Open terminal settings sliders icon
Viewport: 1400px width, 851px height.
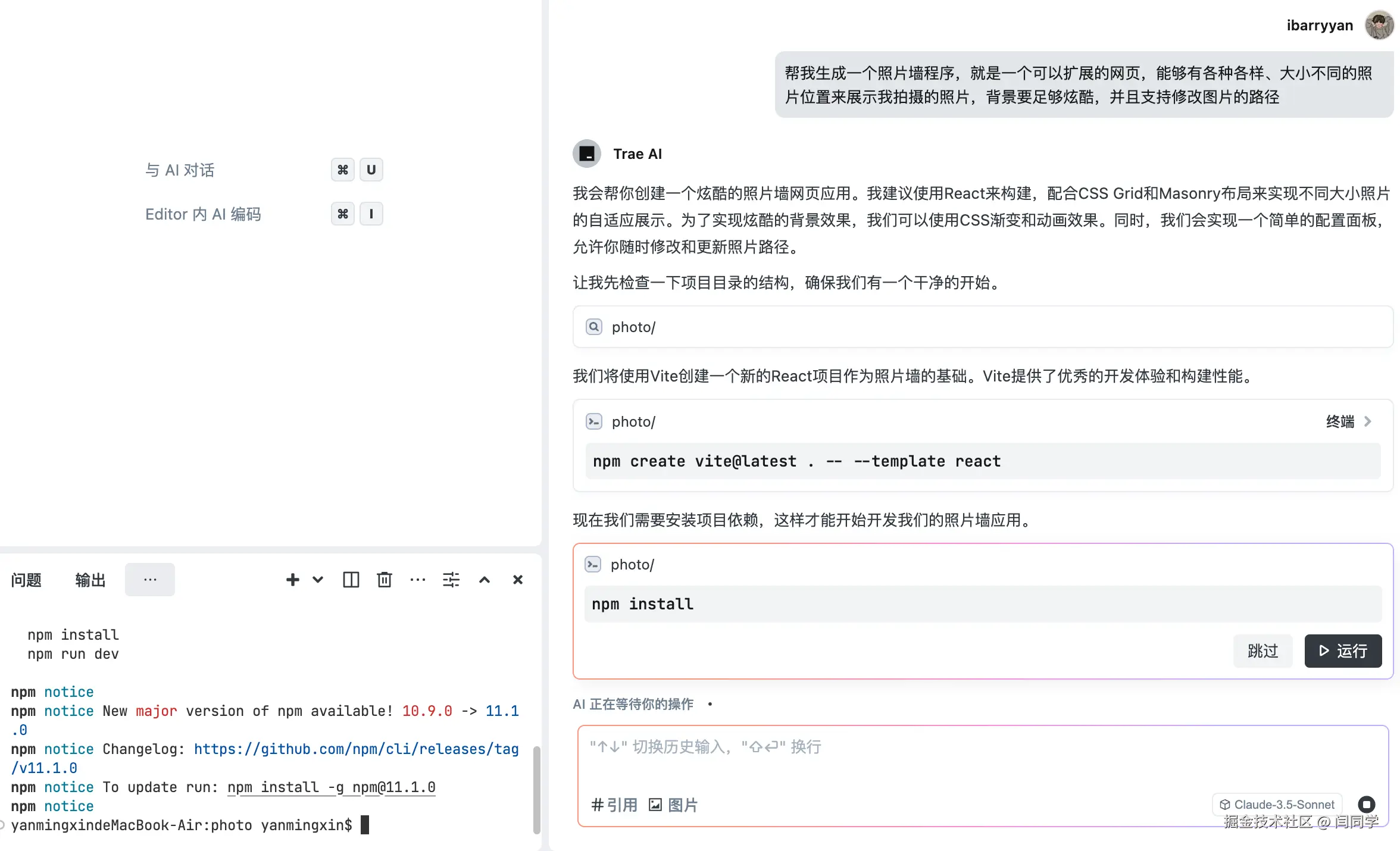point(451,580)
